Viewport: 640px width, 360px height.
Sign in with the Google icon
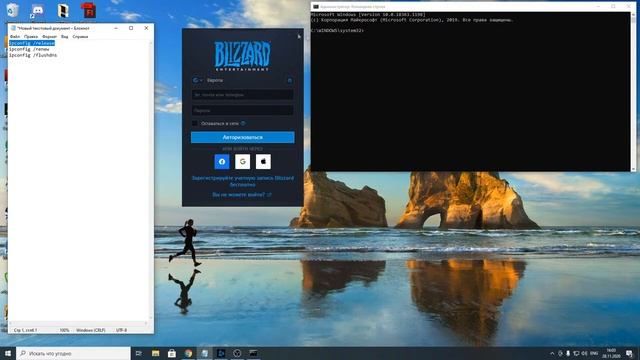tap(242, 162)
